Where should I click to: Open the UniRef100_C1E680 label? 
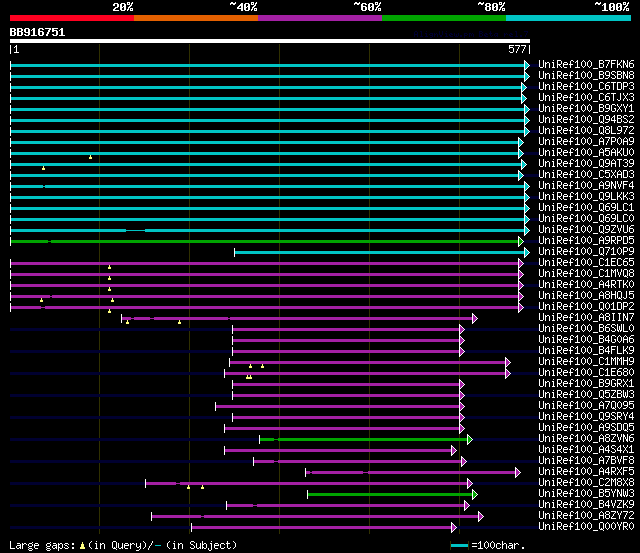coord(586,373)
